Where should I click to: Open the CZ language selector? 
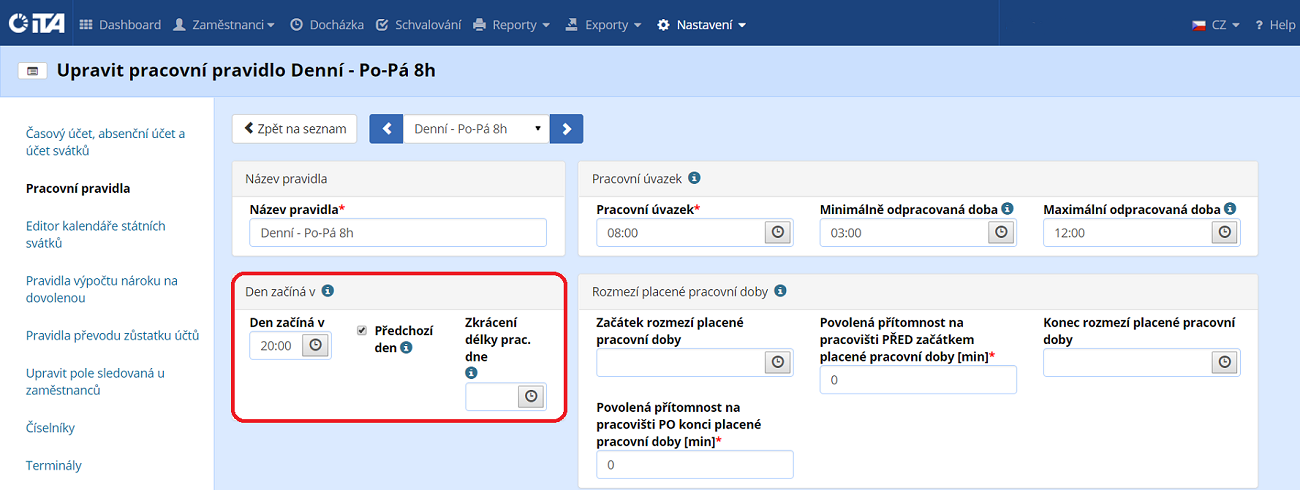[1216, 25]
